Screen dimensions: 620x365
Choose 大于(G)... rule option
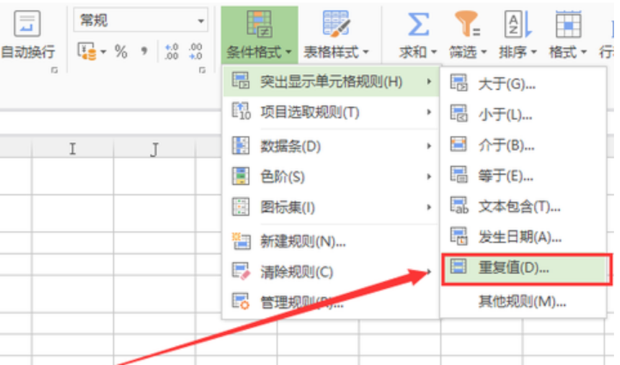click(523, 84)
